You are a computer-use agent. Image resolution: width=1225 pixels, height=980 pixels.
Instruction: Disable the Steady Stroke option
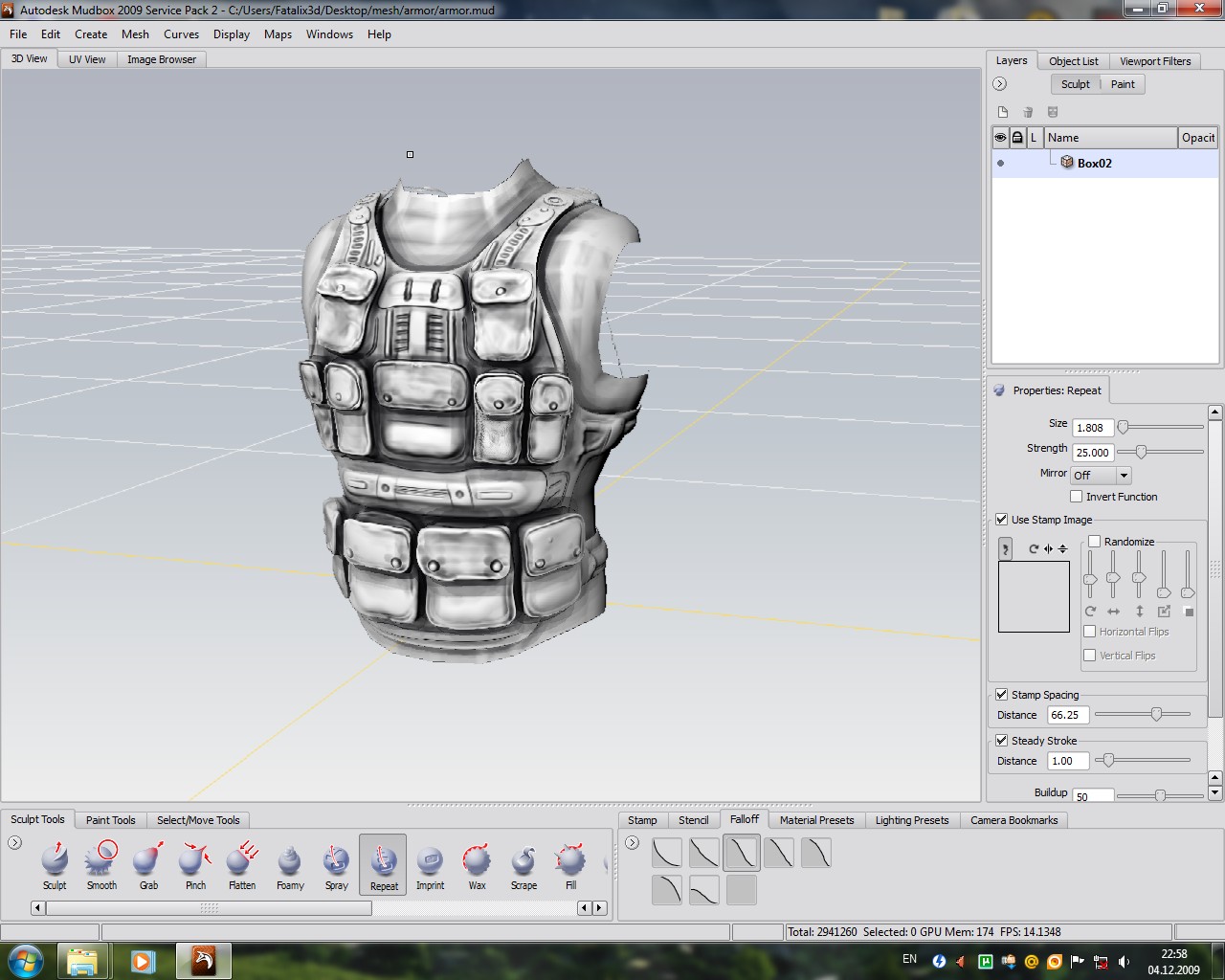1001,741
